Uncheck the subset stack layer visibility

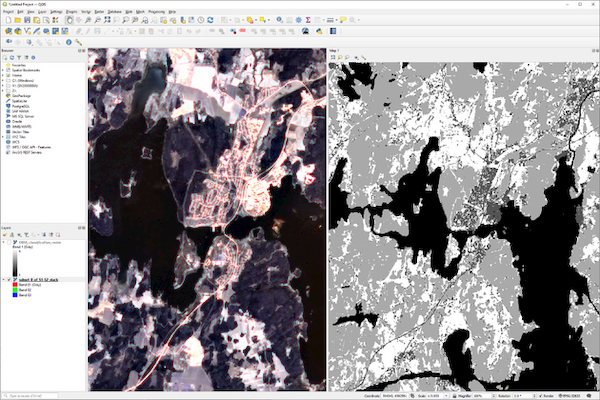9,280
